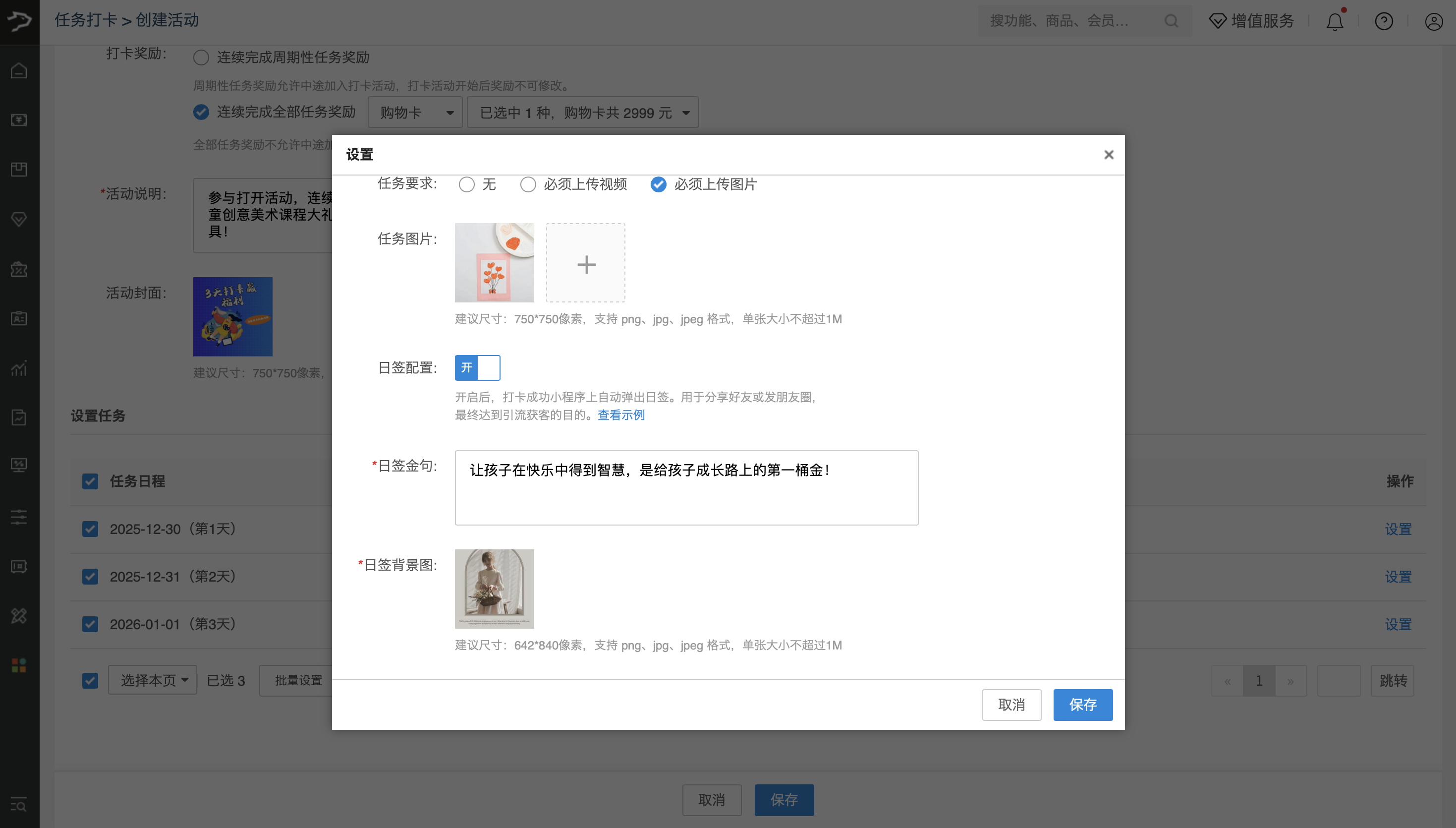This screenshot has width=1456, height=828.
Task: Toggle off the 日签配置 switch
Action: click(x=477, y=368)
